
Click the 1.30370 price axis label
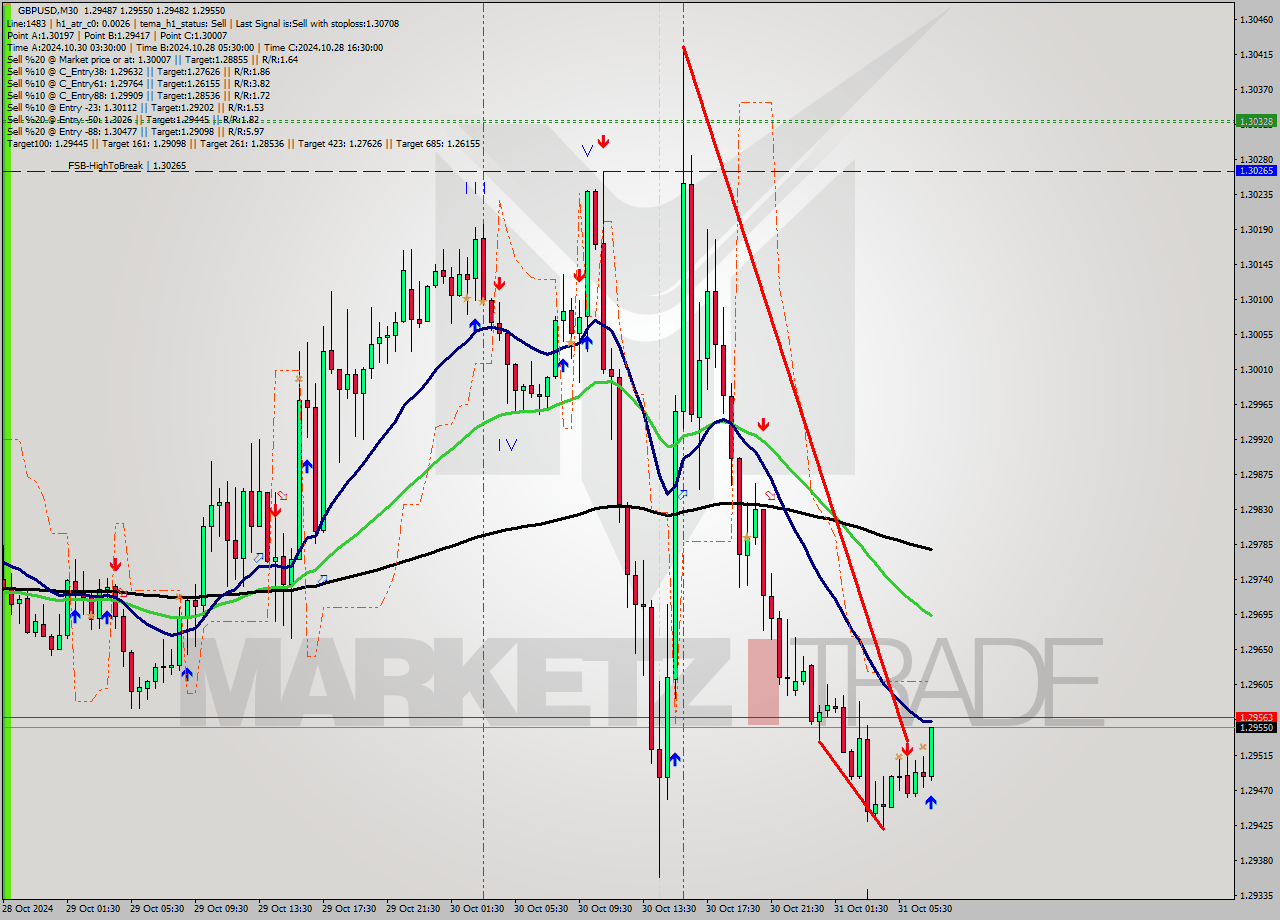tap(1256, 89)
